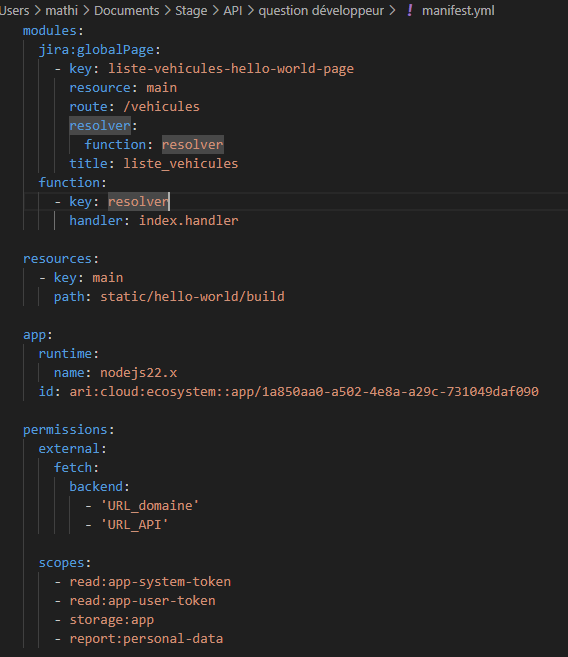This screenshot has height=657, width=568.
Task: Open the mathi breadcrumb folder
Action: coord(62,10)
